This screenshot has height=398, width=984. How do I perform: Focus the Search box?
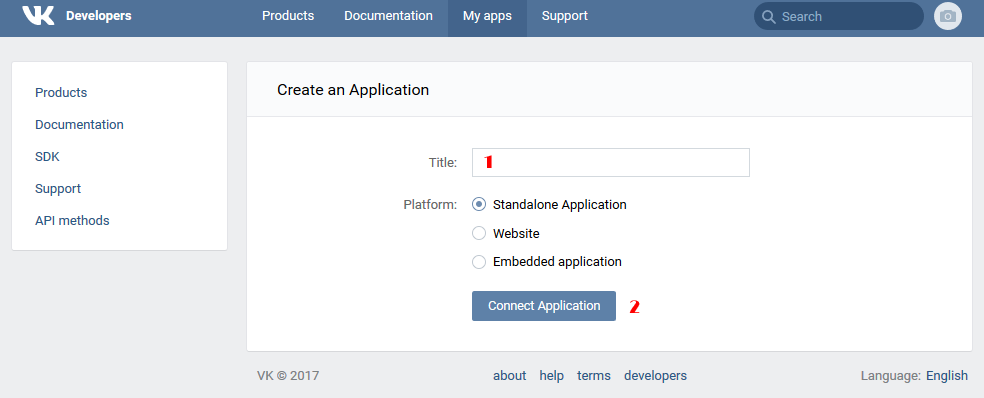point(838,16)
